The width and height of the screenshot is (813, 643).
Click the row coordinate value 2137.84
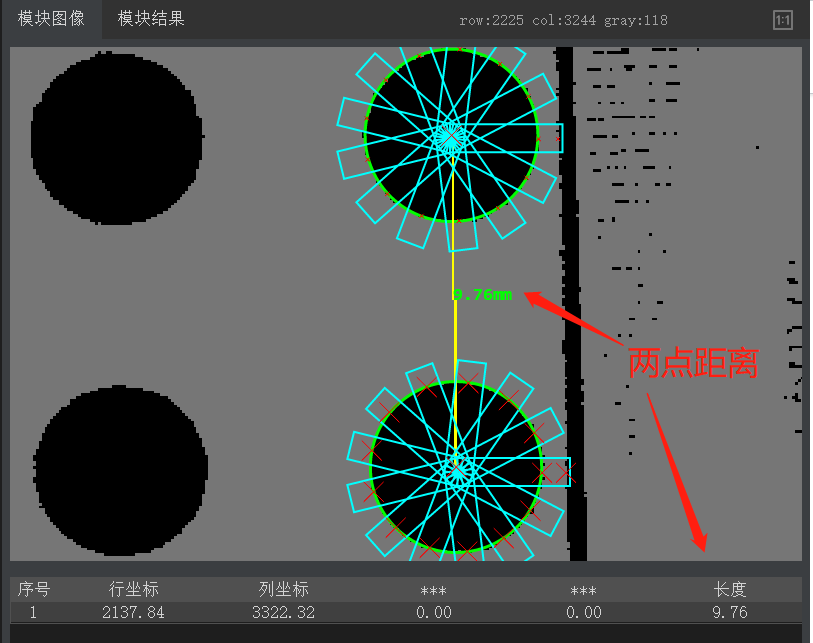(x=133, y=612)
